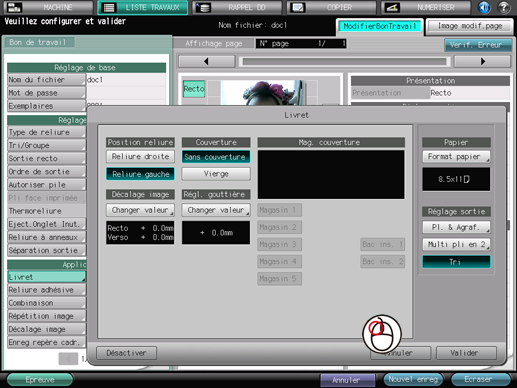Click the page navigation slider bar
This screenshot has width=517, height=388.
pyautogui.click(x=344, y=61)
